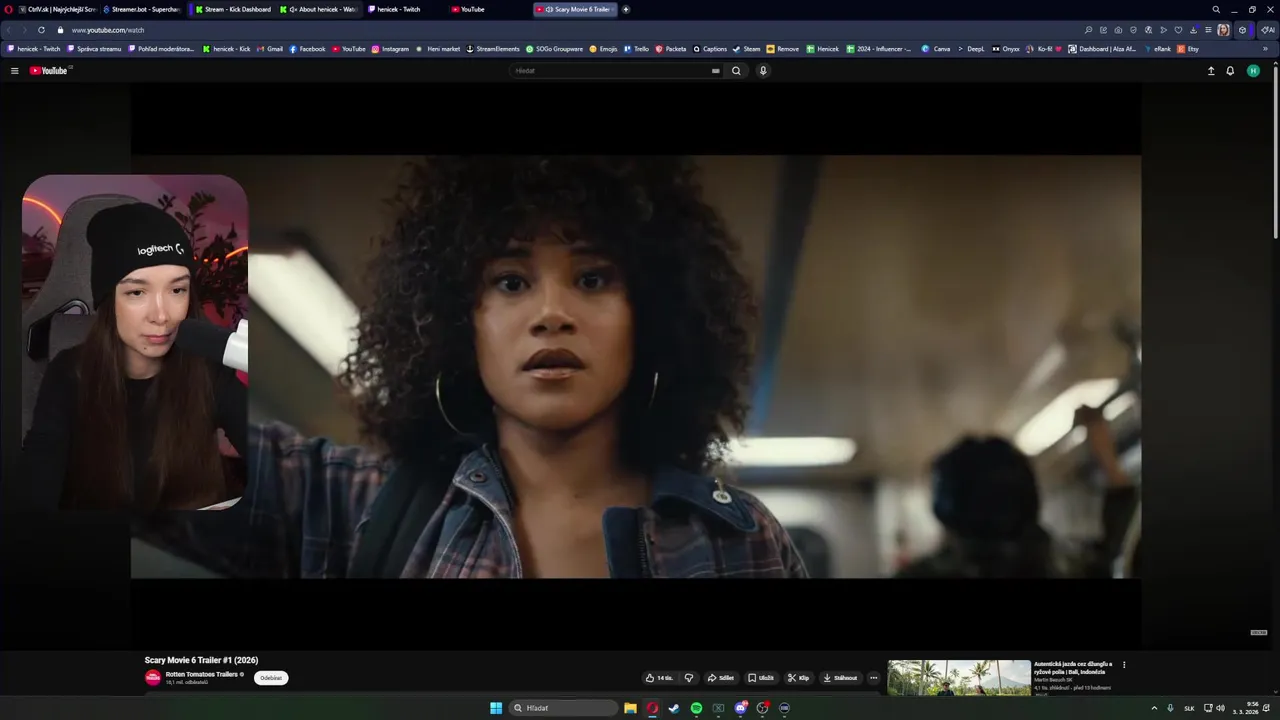Switch to the CtrlV.sk browser tab

[57, 9]
